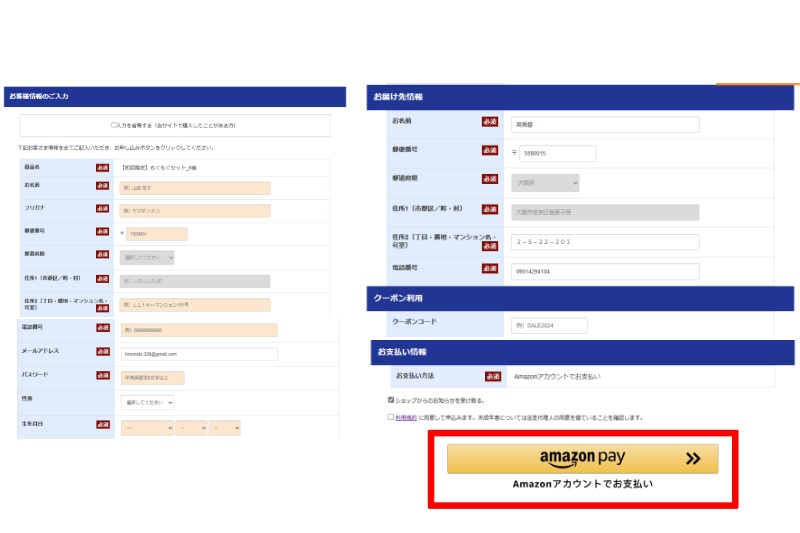
Task: Click the product name text もぐもぐセット
Action: [159, 168]
